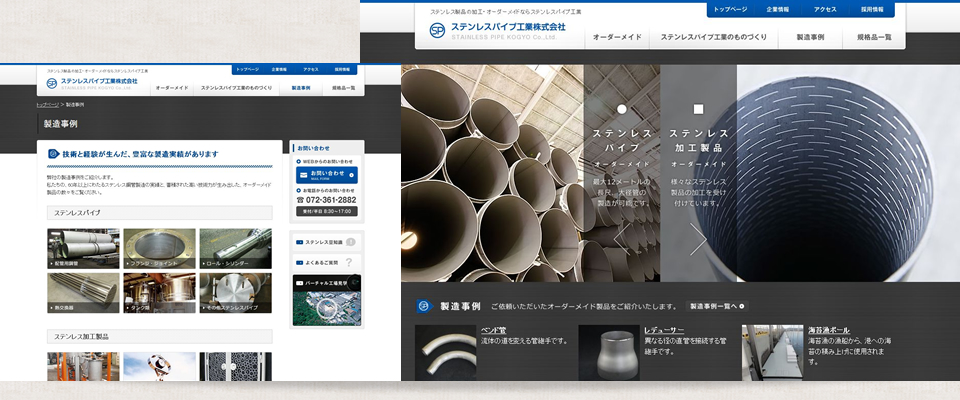This screenshot has height=400, width=960.
Task: Click envelope icon on お問い合わせ mail button
Action: coord(302,175)
